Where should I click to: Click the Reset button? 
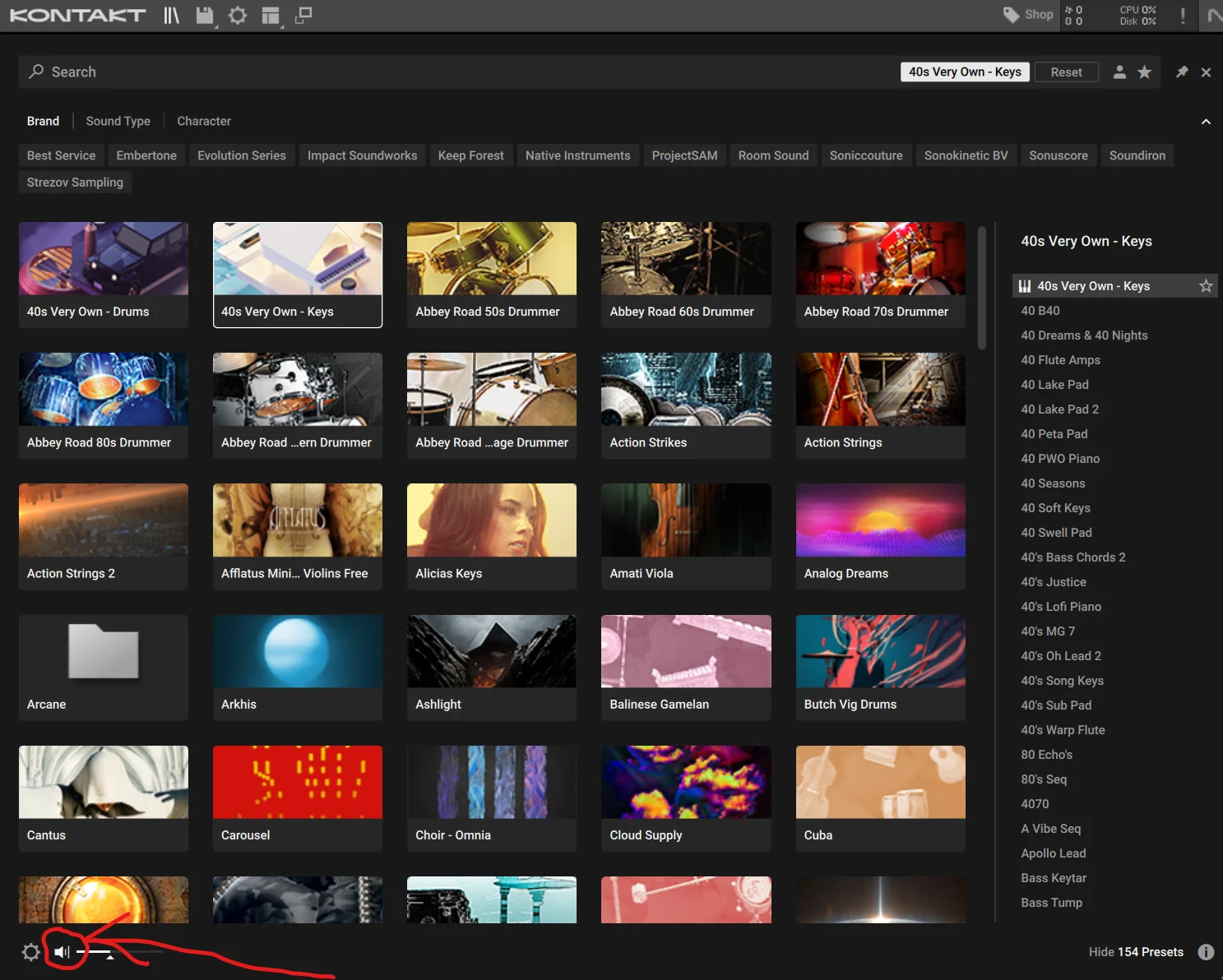[1067, 72]
